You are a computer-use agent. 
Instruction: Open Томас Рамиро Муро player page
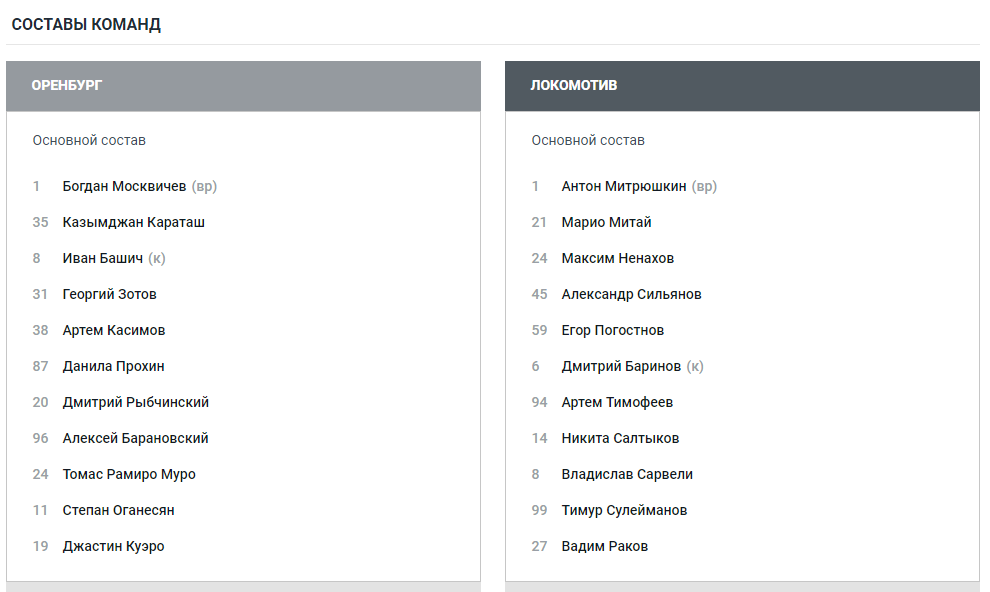pos(129,474)
